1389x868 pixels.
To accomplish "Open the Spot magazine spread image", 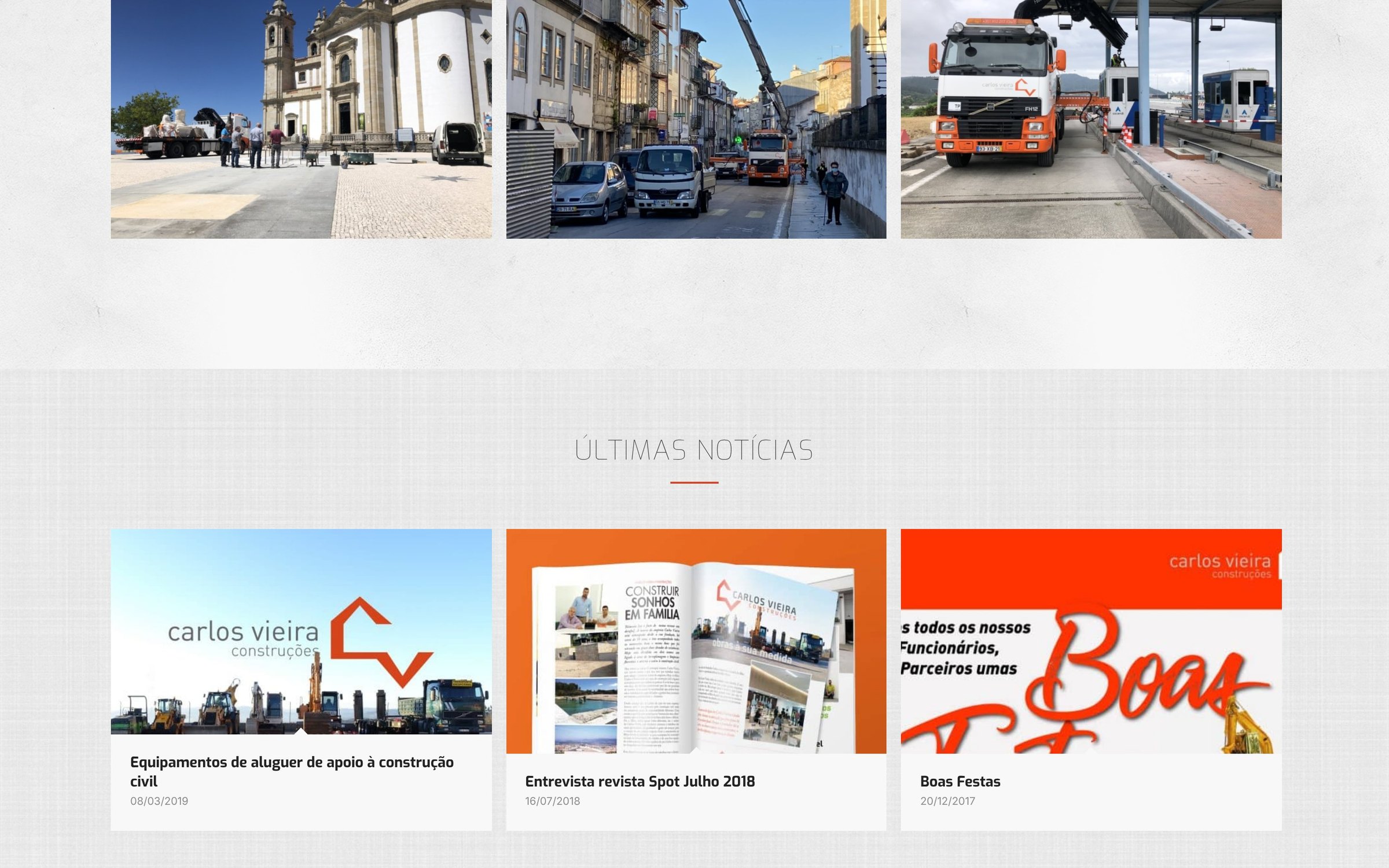I will pos(696,641).
